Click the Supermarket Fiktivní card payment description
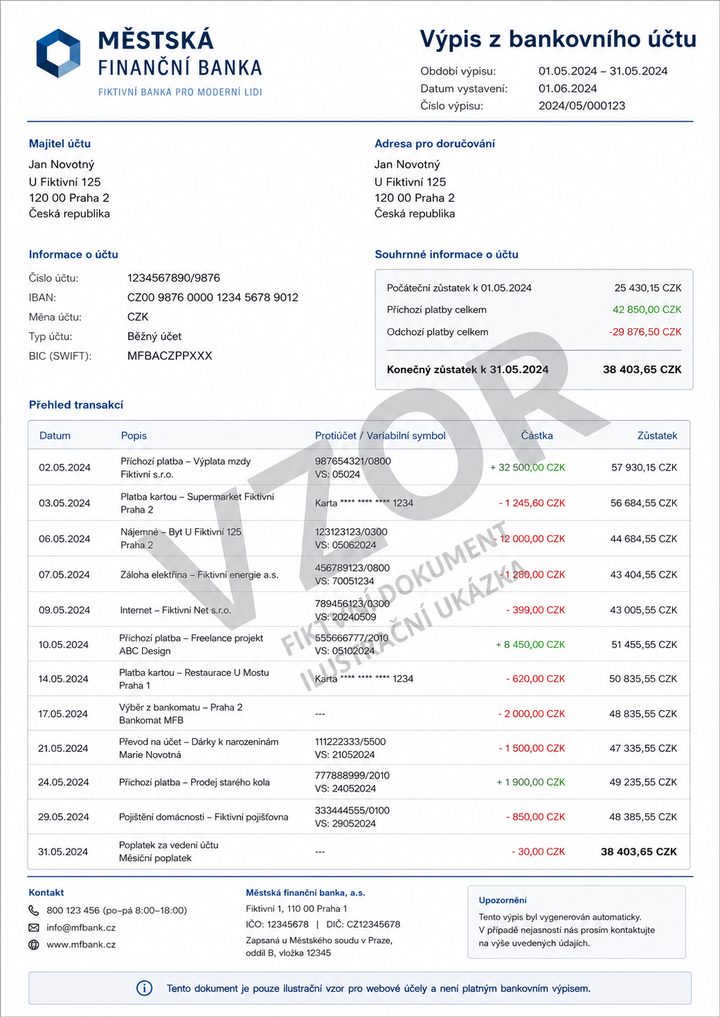720x1017 pixels. [x=197, y=503]
